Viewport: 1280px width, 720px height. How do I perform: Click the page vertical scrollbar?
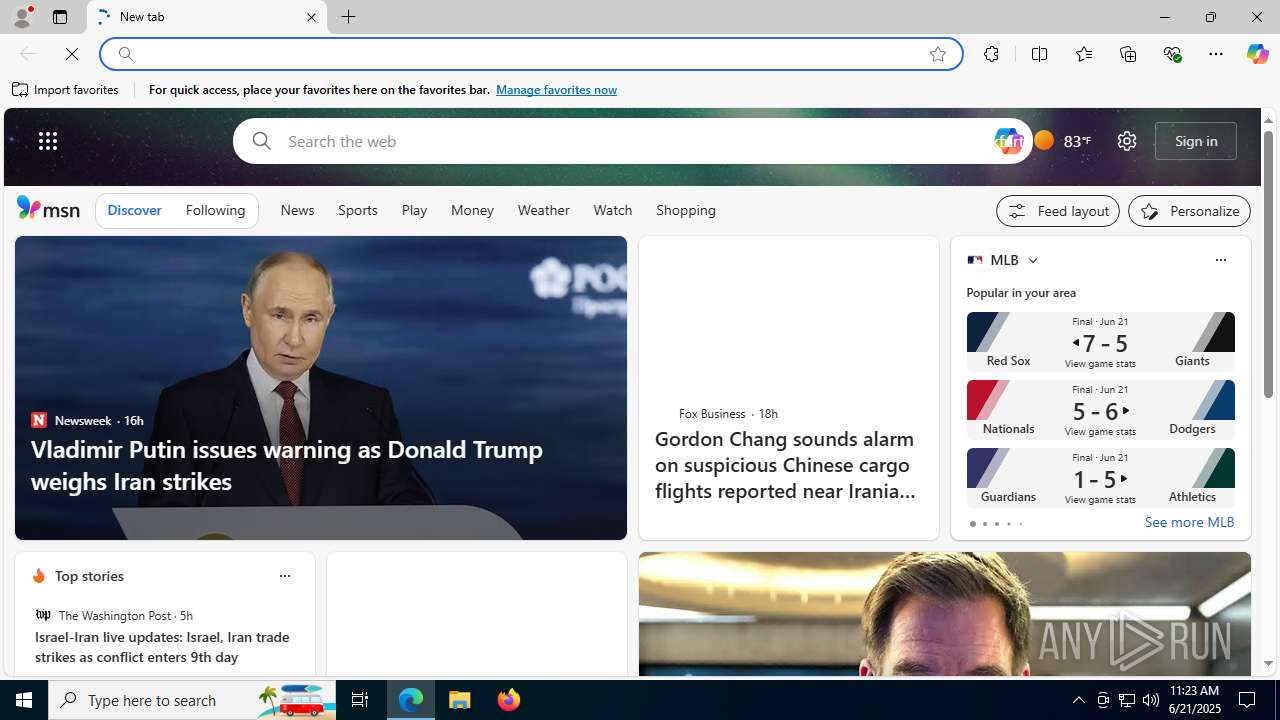[1268, 264]
